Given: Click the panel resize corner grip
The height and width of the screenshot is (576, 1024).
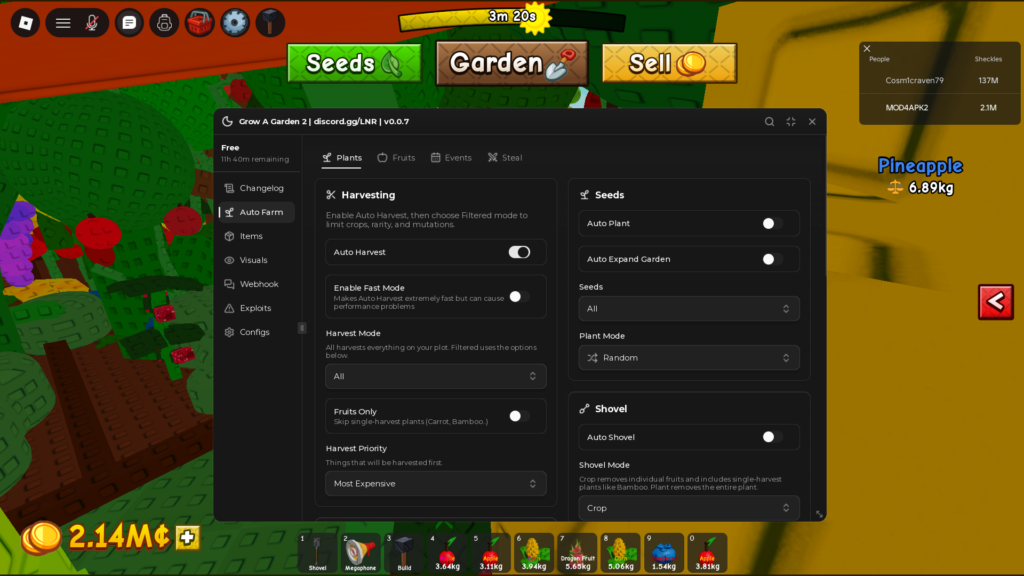Looking at the screenshot, I should point(819,514).
